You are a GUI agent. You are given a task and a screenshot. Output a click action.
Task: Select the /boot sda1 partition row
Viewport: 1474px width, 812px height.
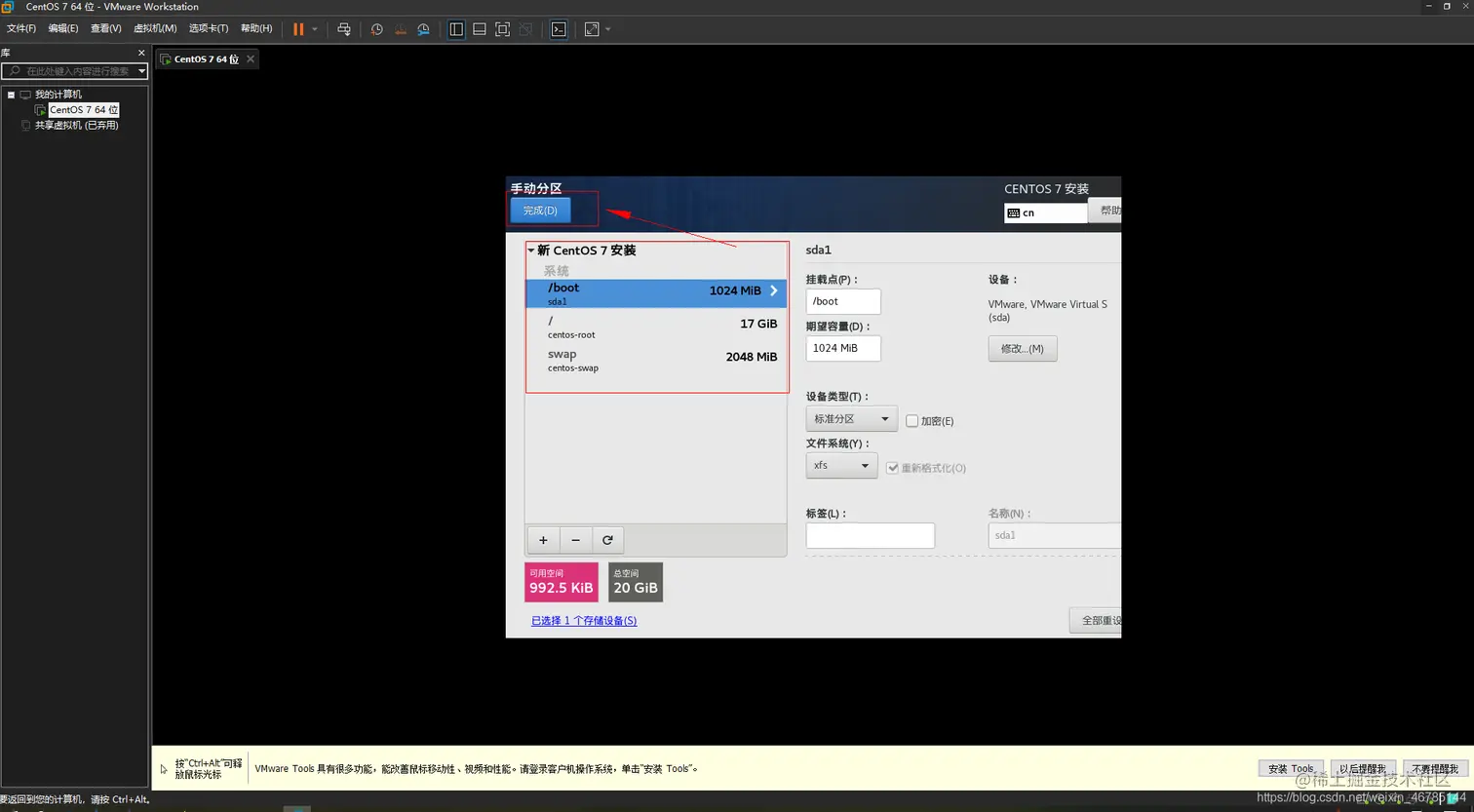pos(656,293)
